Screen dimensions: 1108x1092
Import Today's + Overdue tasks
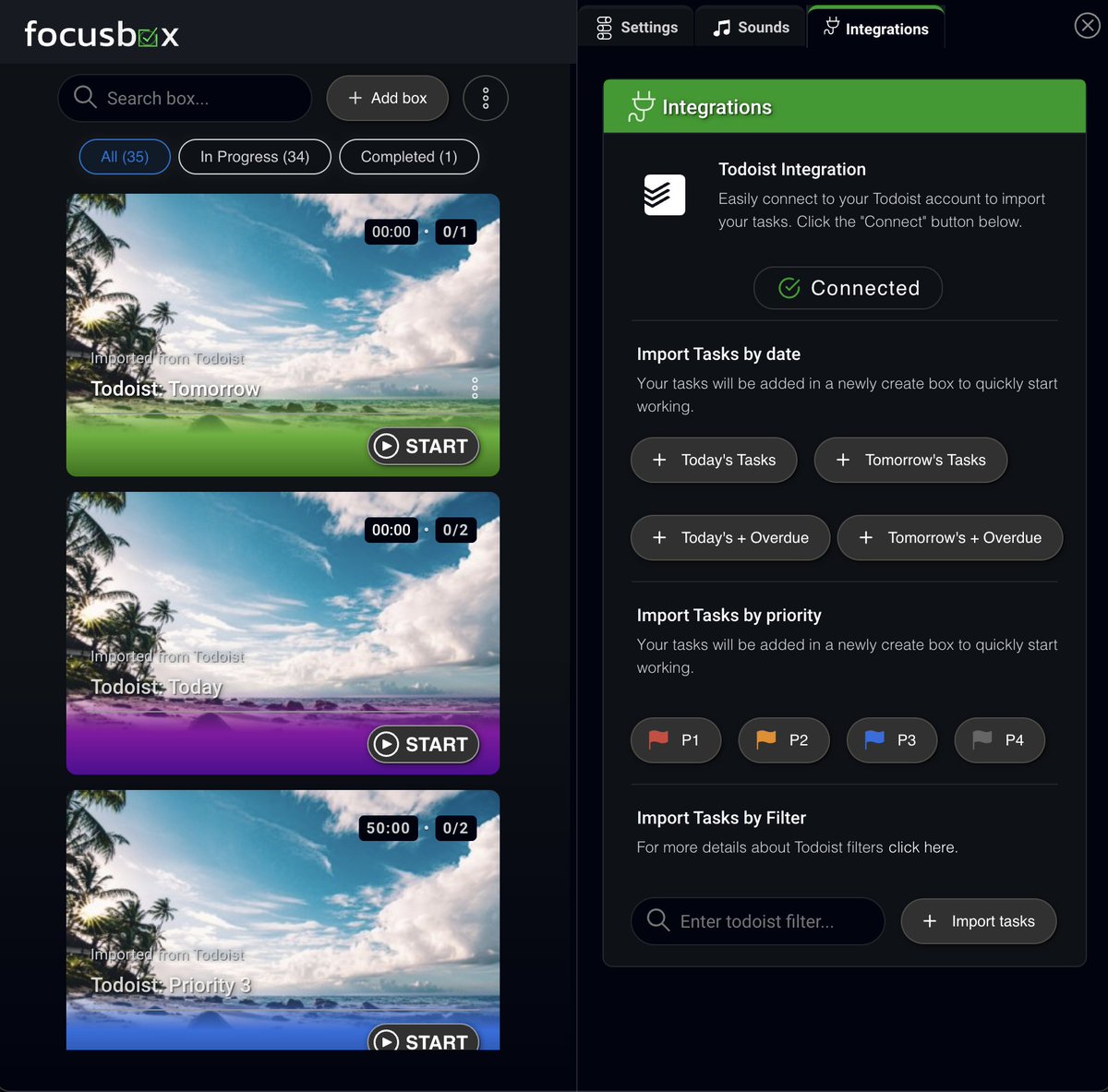click(730, 537)
